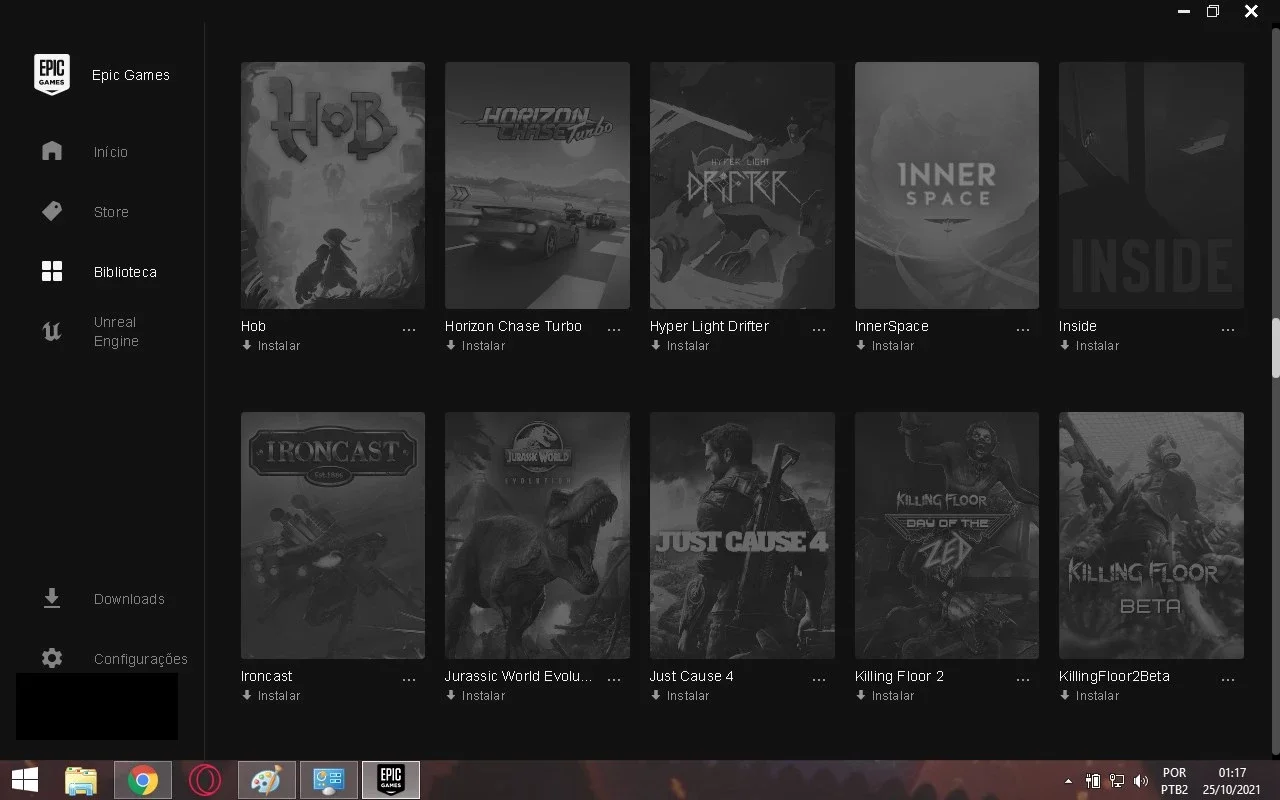Launch Google Chrome from the taskbar
Viewport: 1280px width, 800px height.
(x=143, y=780)
